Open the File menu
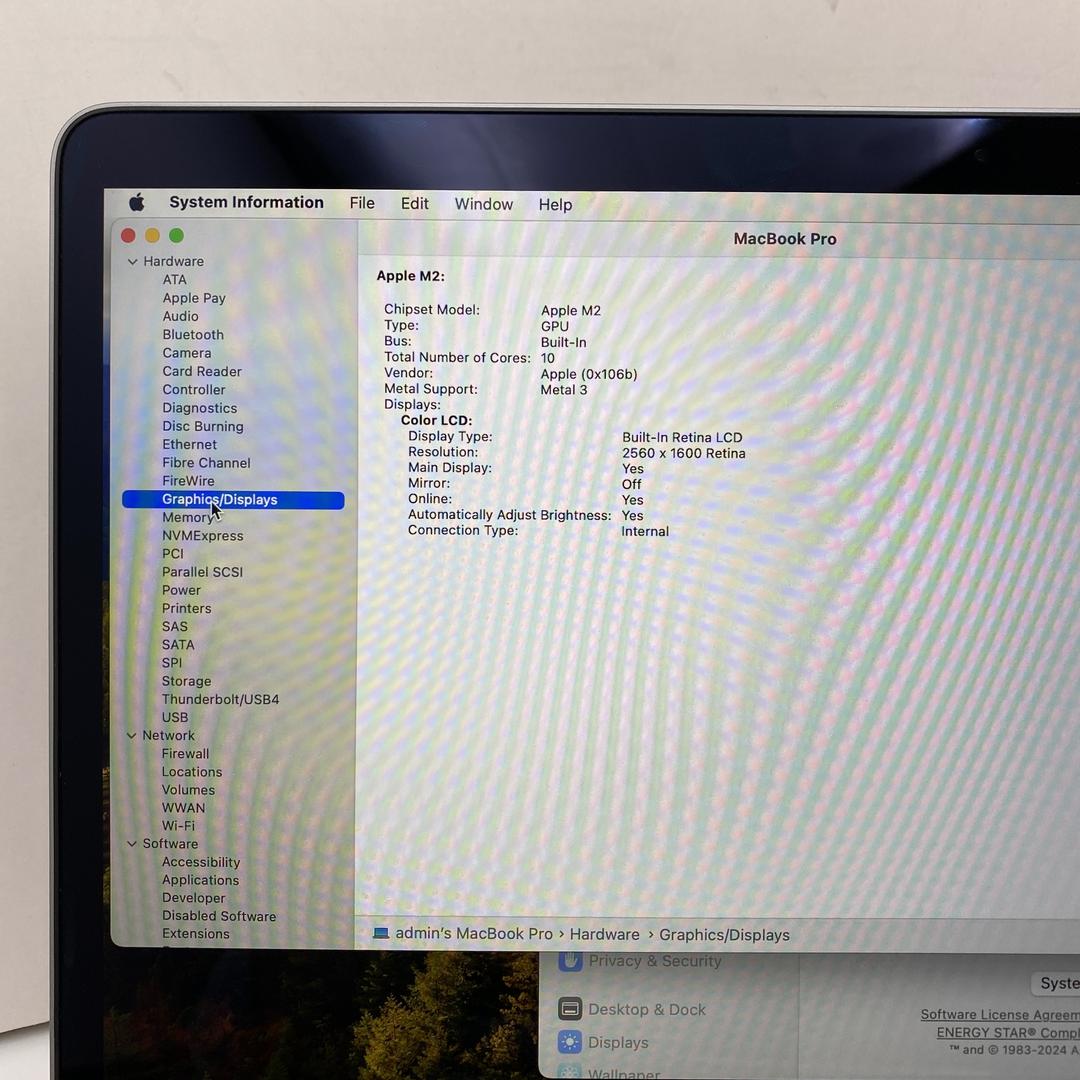Screen dimensions: 1080x1080 click(x=362, y=203)
